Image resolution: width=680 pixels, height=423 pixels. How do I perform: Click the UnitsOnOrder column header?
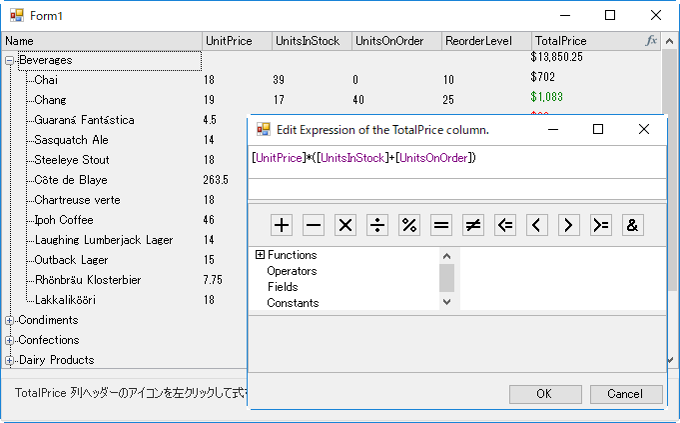[x=396, y=41]
